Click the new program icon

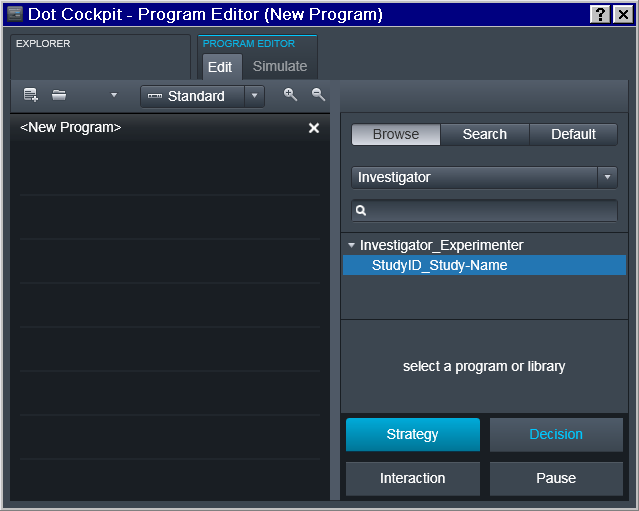tap(31, 95)
